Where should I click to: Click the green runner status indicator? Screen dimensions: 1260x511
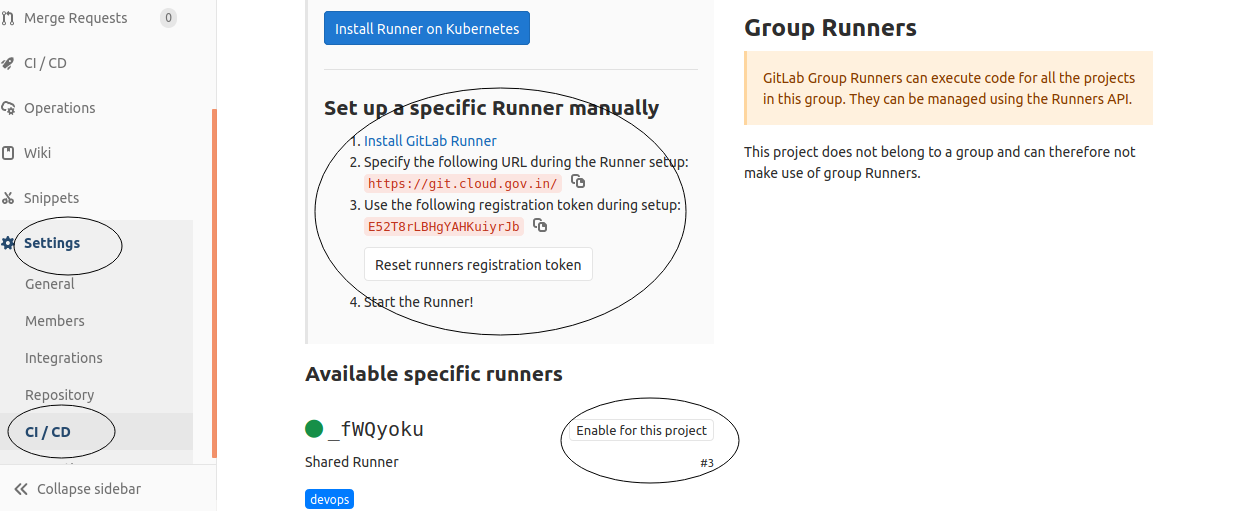pyautogui.click(x=314, y=429)
